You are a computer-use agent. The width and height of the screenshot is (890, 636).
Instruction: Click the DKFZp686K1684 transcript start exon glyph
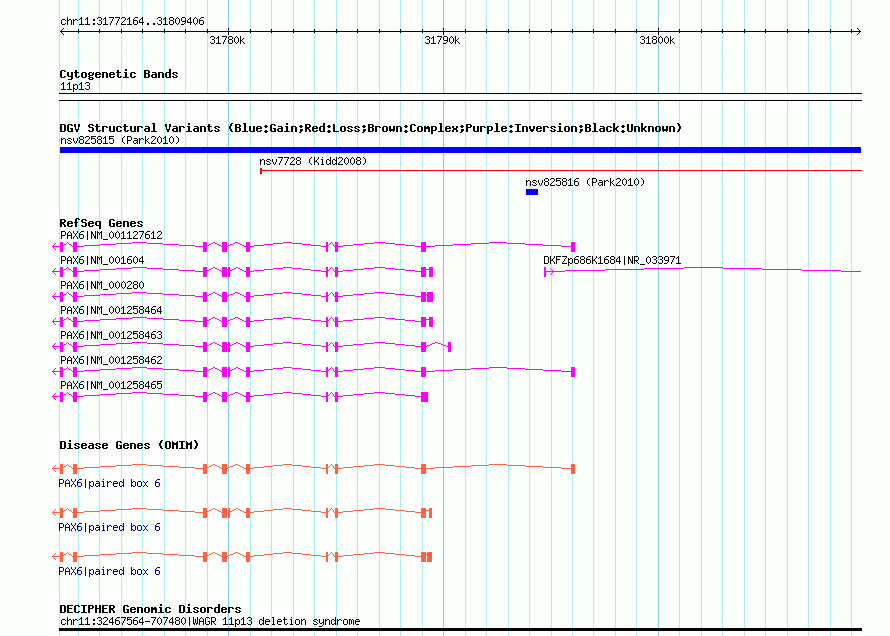(x=546, y=272)
